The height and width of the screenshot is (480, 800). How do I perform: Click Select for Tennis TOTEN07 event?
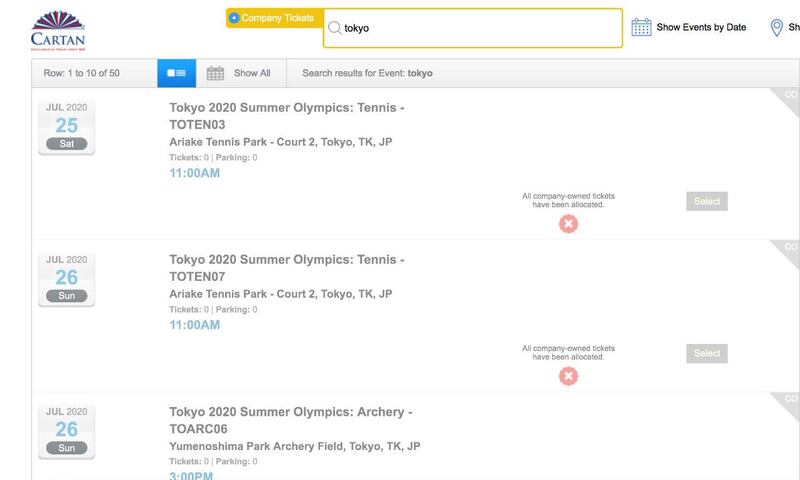[707, 353]
